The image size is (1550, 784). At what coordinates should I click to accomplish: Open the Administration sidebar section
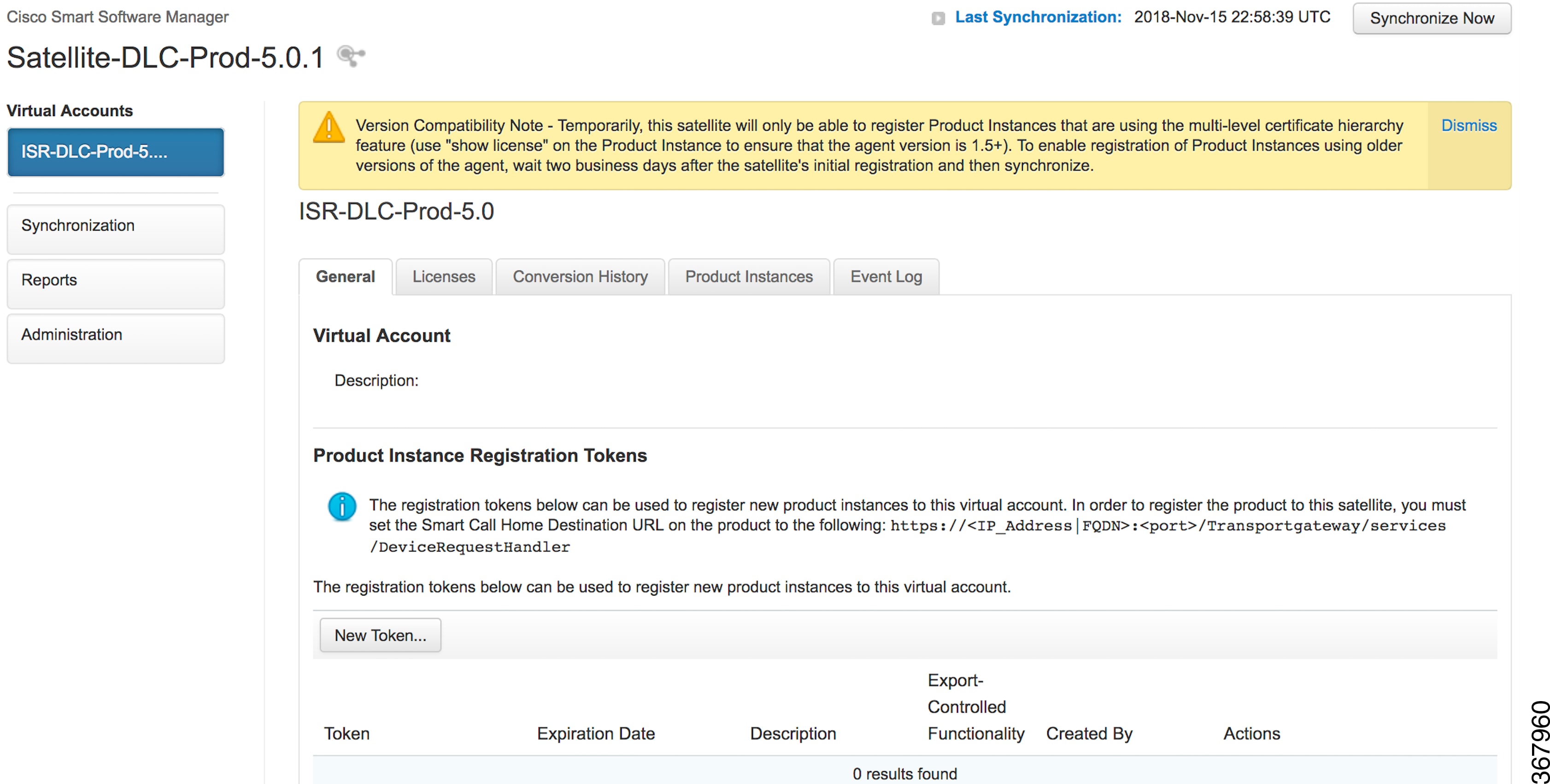(116, 336)
